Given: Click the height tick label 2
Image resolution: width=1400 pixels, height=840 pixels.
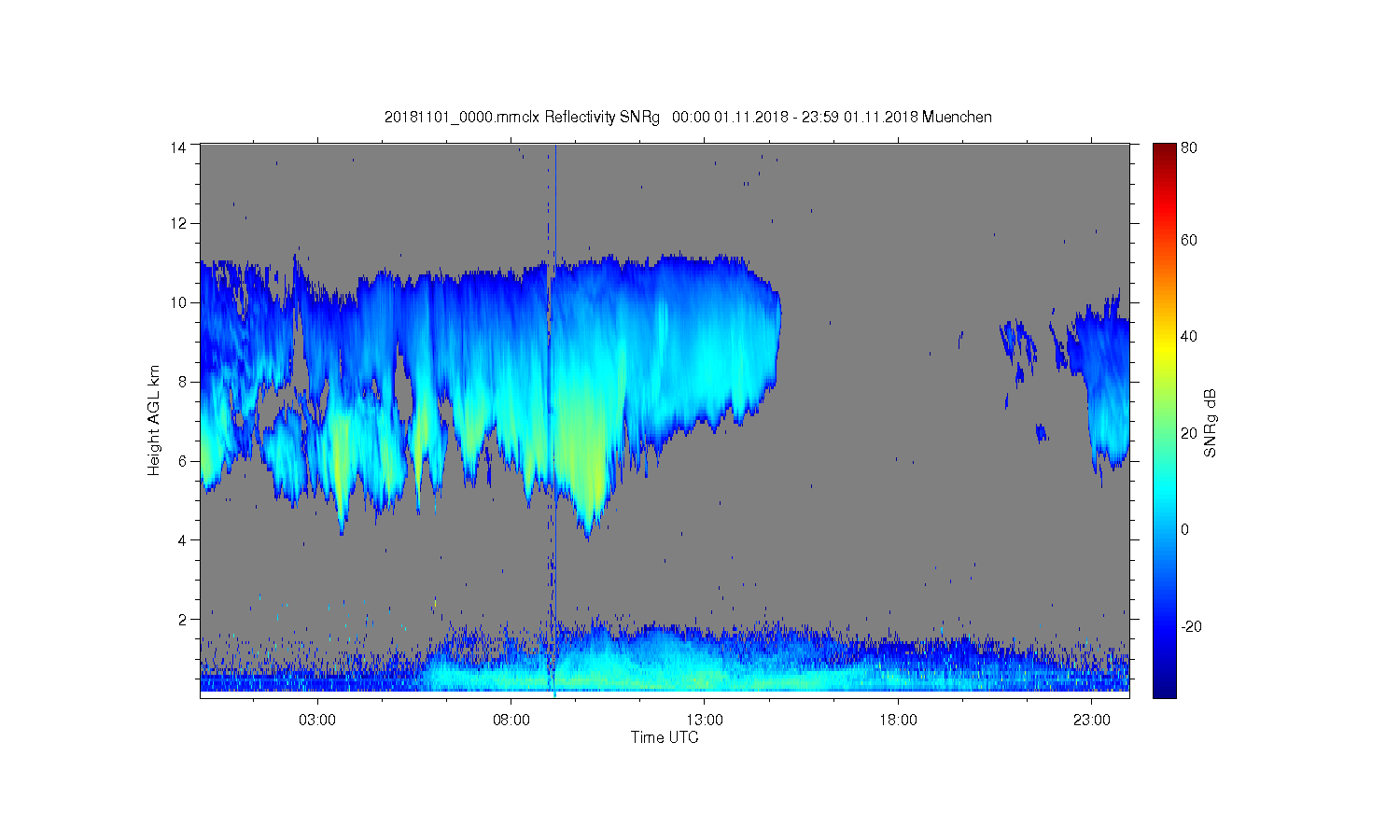Looking at the screenshot, I should 182,619.
